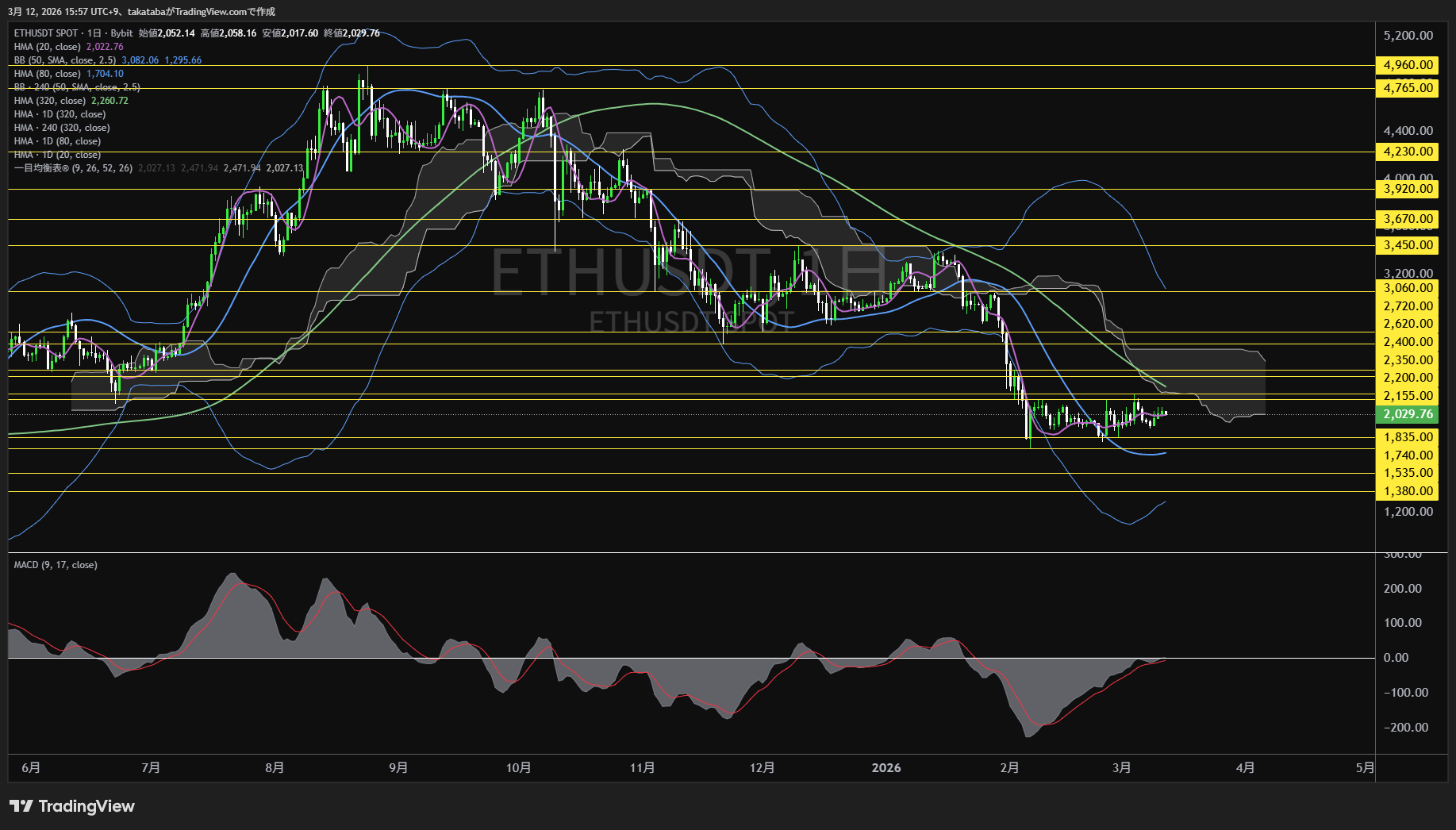Viewport: 1456px width, 830px height.
Task: Click the 3,920.00 yellow price label
Action: click(x=1408, y=189)
